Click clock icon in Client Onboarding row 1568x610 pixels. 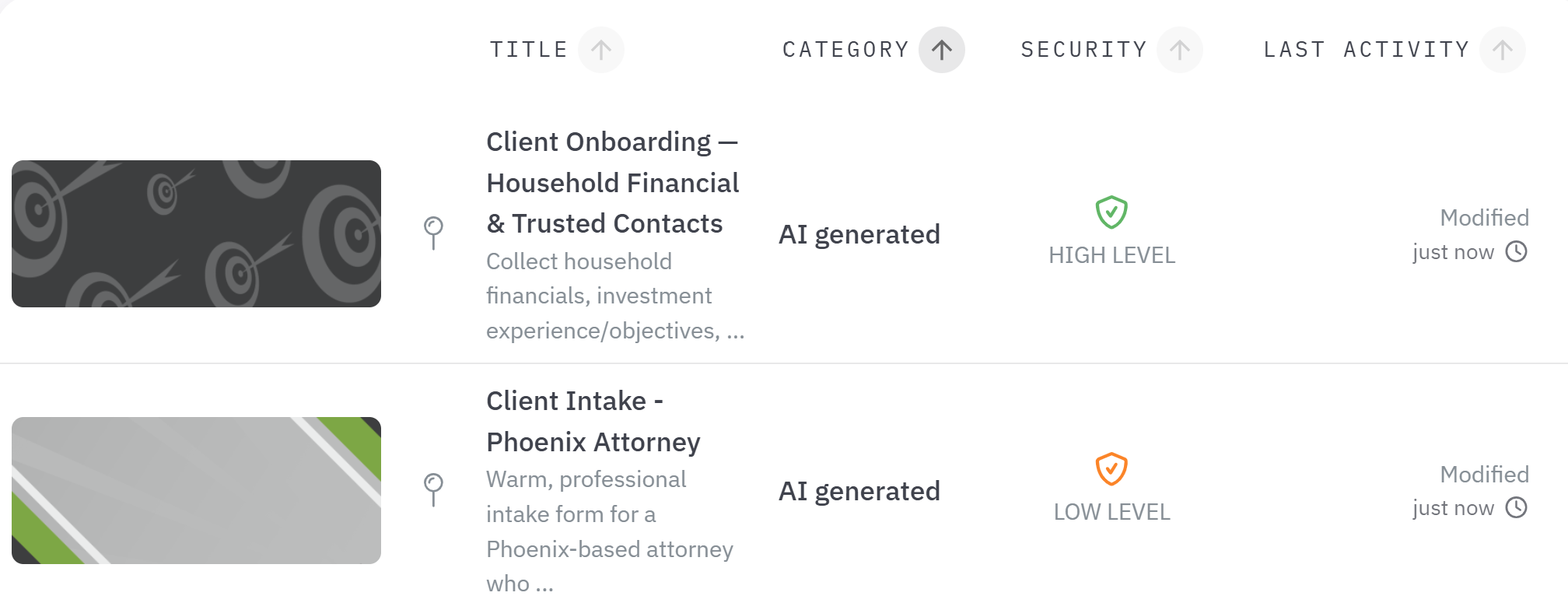pos(1516,251)
